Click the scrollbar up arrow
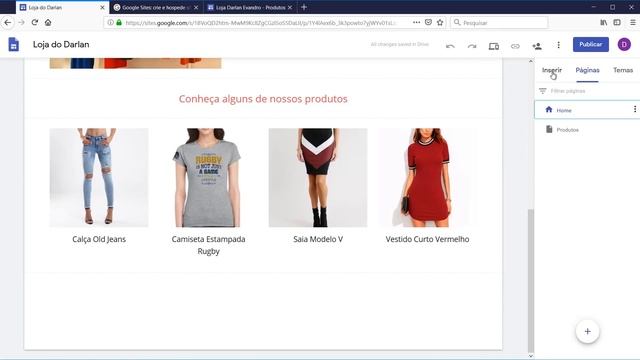Image resolution: width=640 pixels, height=360 pixels. pyautogui.click(x=531, y=61)
